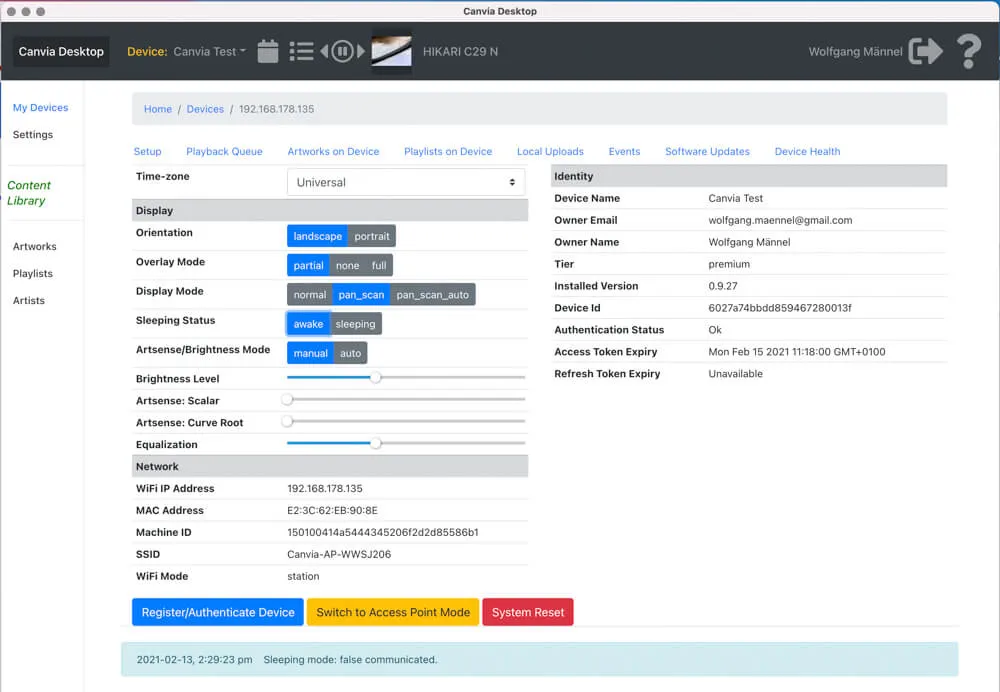1000x692 pixels.
Task: Click the Equalization slider handle
Action: coord(376,443)
